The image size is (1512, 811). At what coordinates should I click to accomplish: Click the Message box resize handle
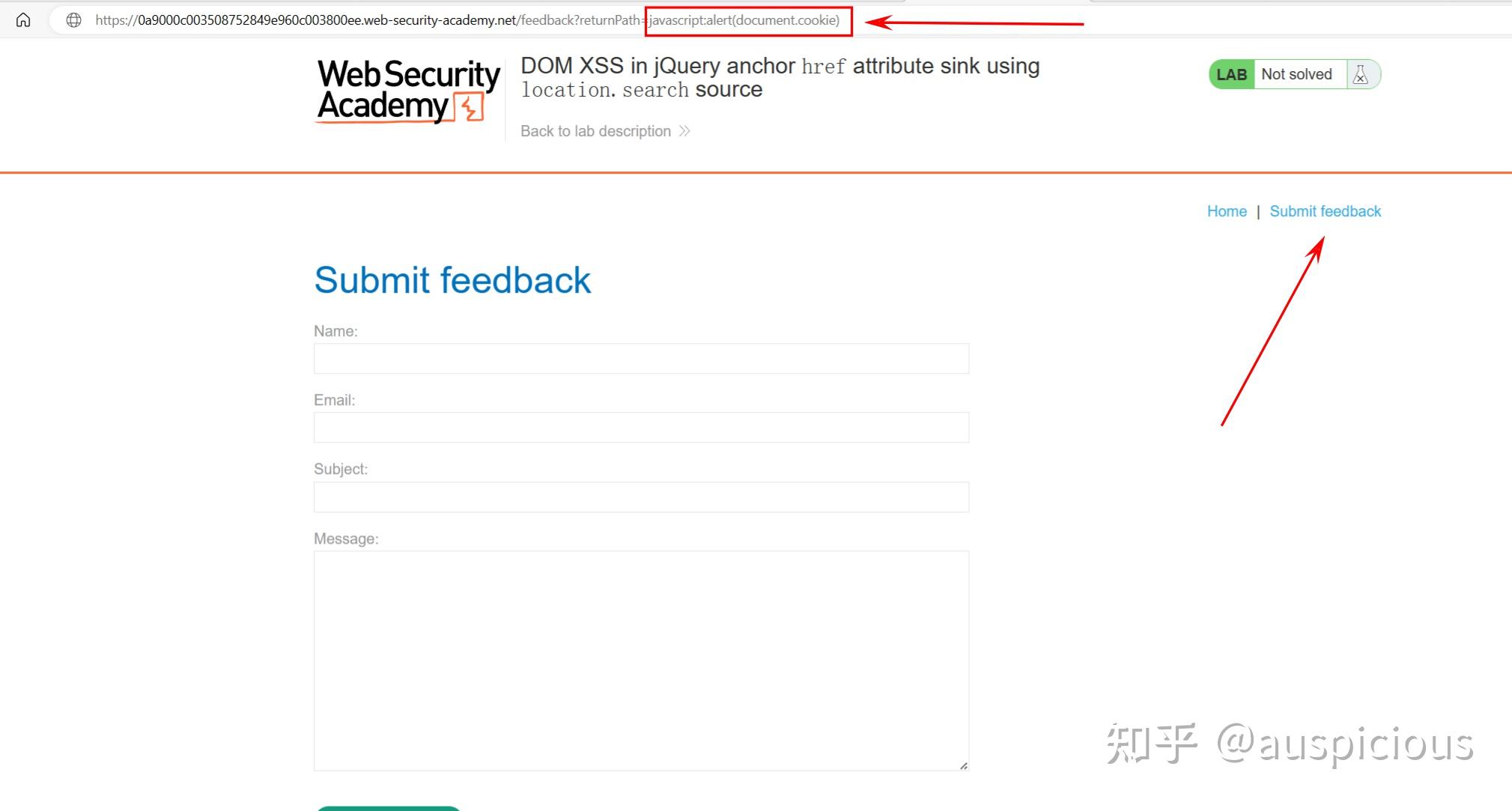[x=962, y=765]
